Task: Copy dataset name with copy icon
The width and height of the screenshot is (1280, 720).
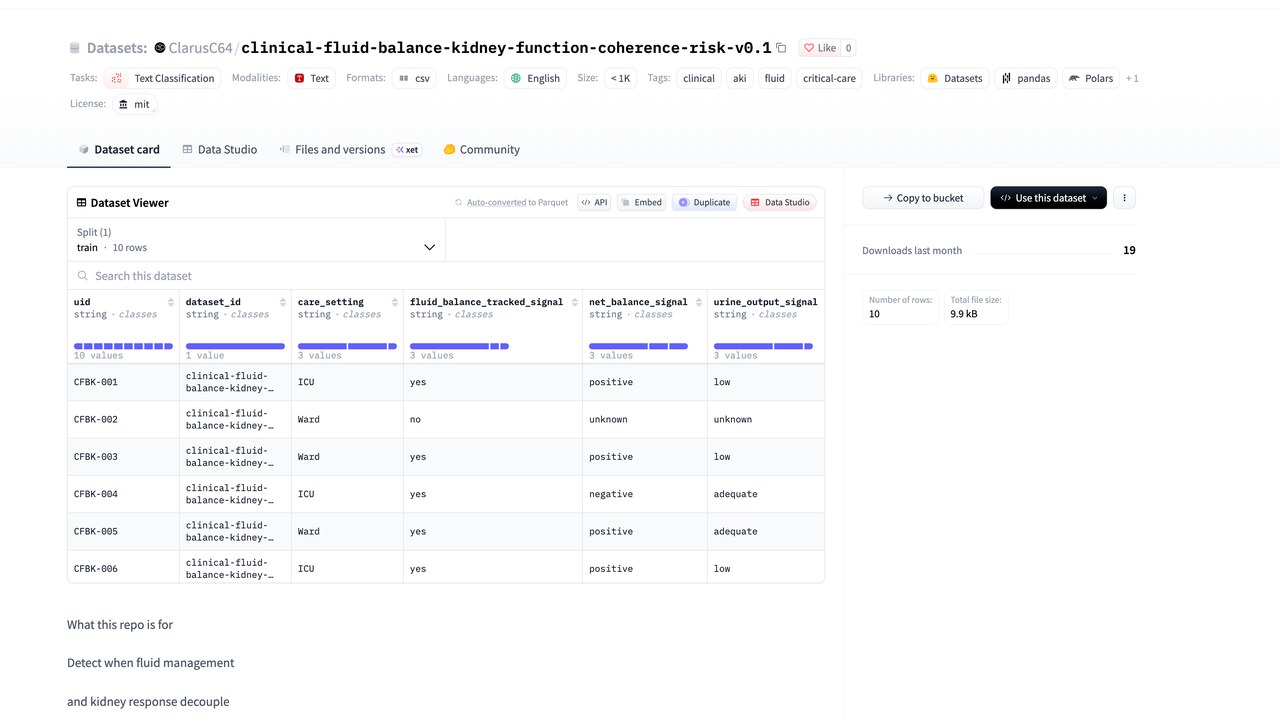Action: click(x=781, y=48)
